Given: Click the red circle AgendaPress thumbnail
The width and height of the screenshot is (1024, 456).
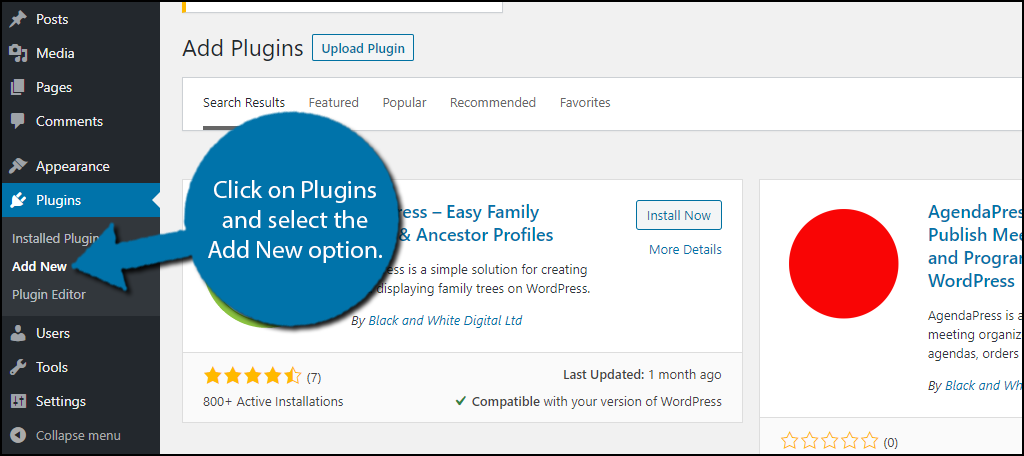Looking at the screenshot, I should pyautogui.click(x=843, y=263).
